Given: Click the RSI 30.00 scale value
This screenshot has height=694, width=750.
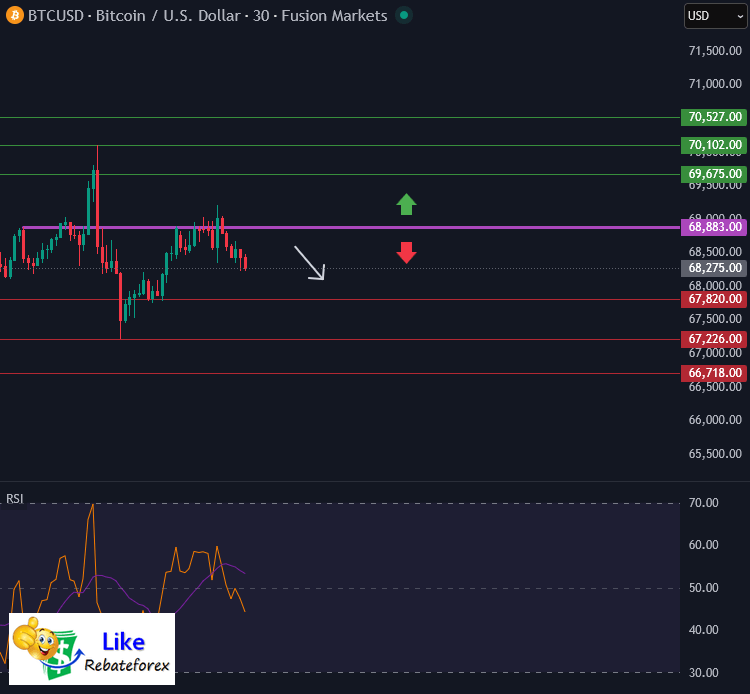Looking at the screenshot, I should (704, 672).
